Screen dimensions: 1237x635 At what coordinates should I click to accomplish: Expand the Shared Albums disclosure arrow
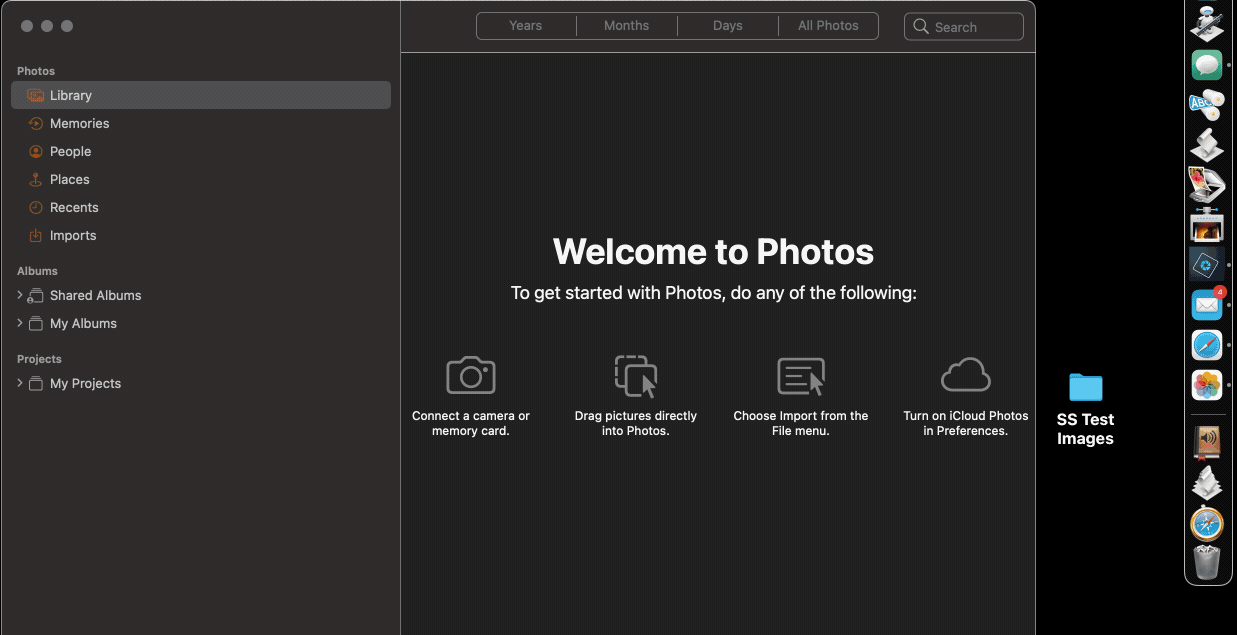tap(20, 295)
